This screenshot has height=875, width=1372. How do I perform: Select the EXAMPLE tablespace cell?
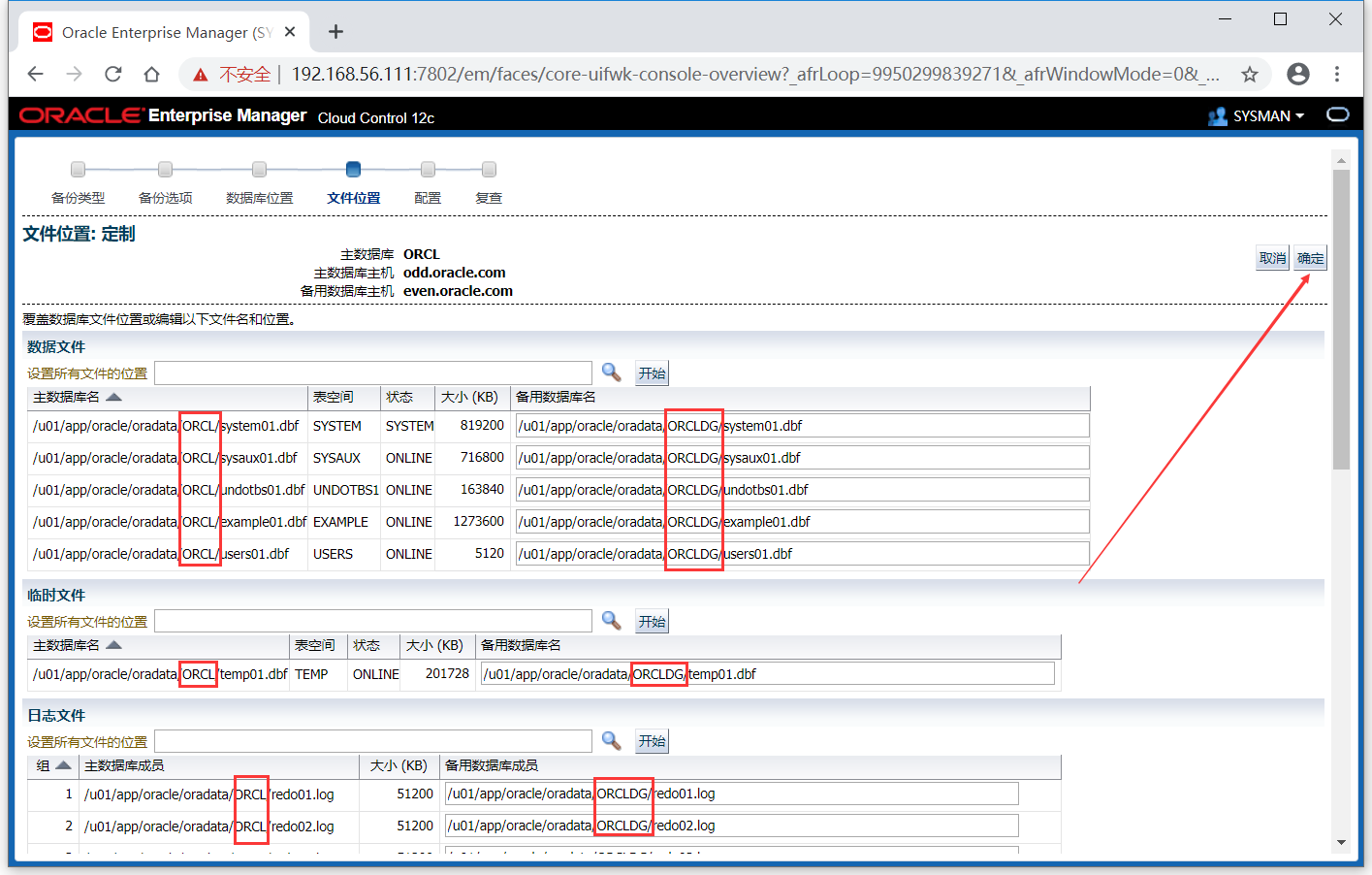pos(340,522)
